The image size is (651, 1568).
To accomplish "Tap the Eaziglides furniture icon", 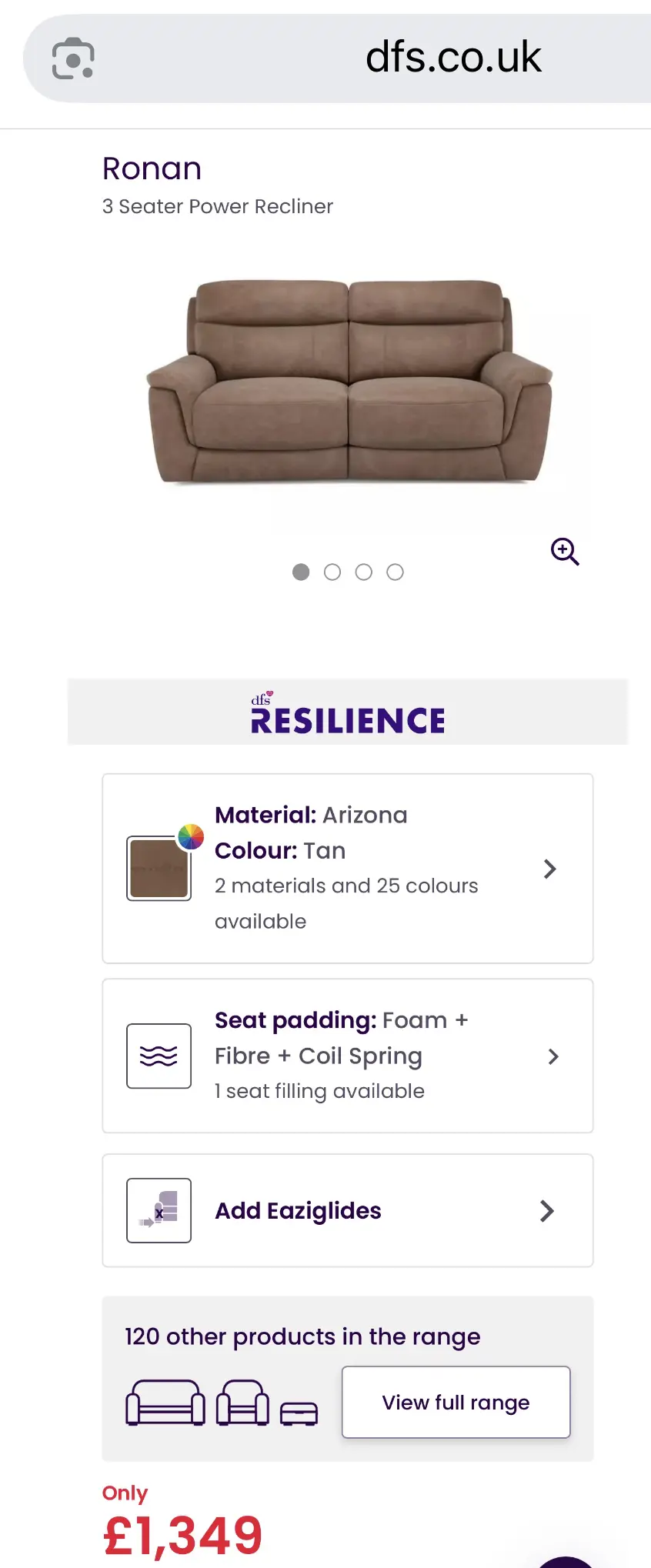I will pos(159,1210).
